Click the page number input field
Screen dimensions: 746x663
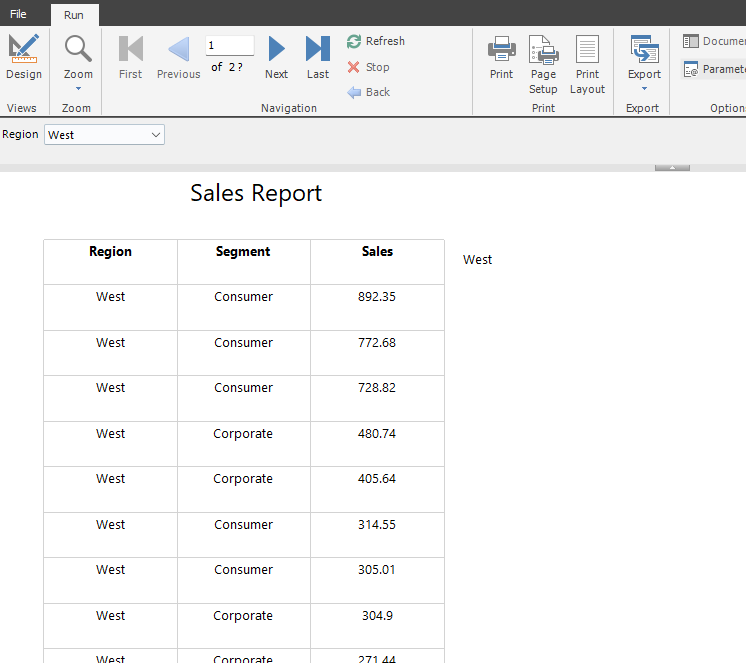(x=230, y=46)
